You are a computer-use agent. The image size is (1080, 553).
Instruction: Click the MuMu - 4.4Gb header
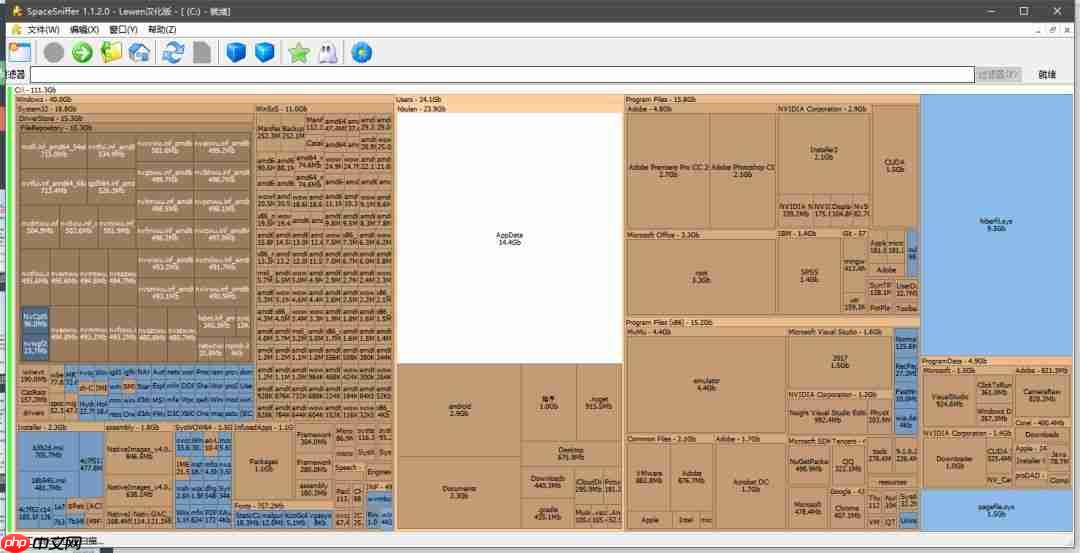tap(649, 332)
